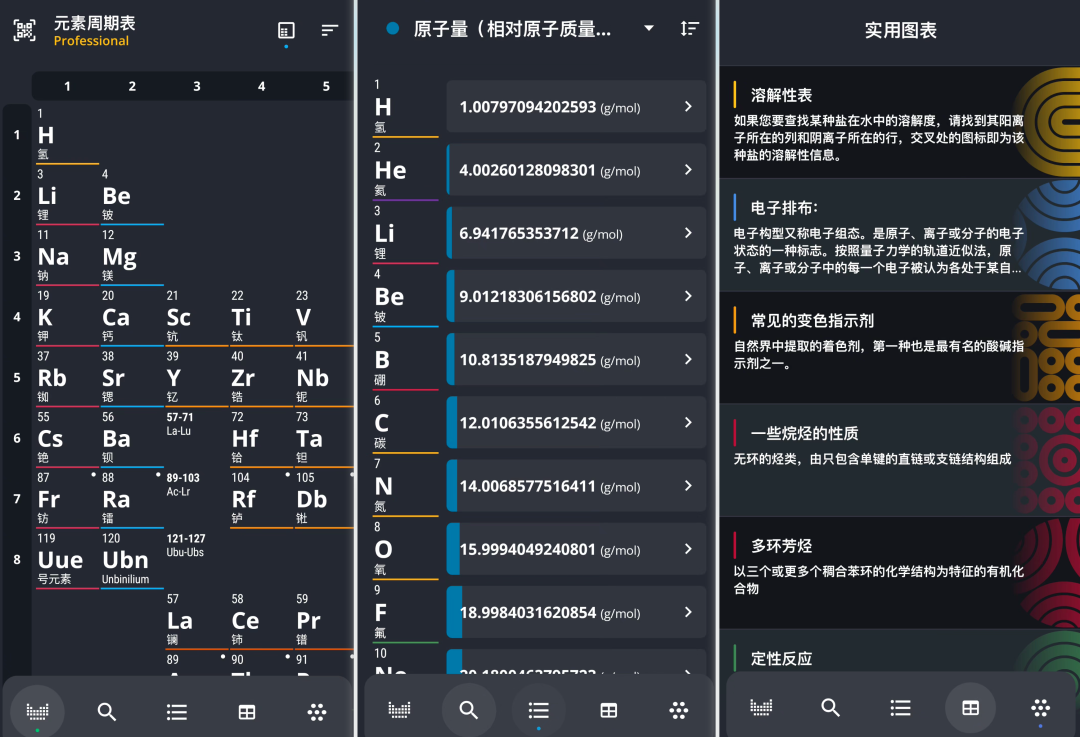Tap dots cluster icon in middle bottom bar

[678, 709]
